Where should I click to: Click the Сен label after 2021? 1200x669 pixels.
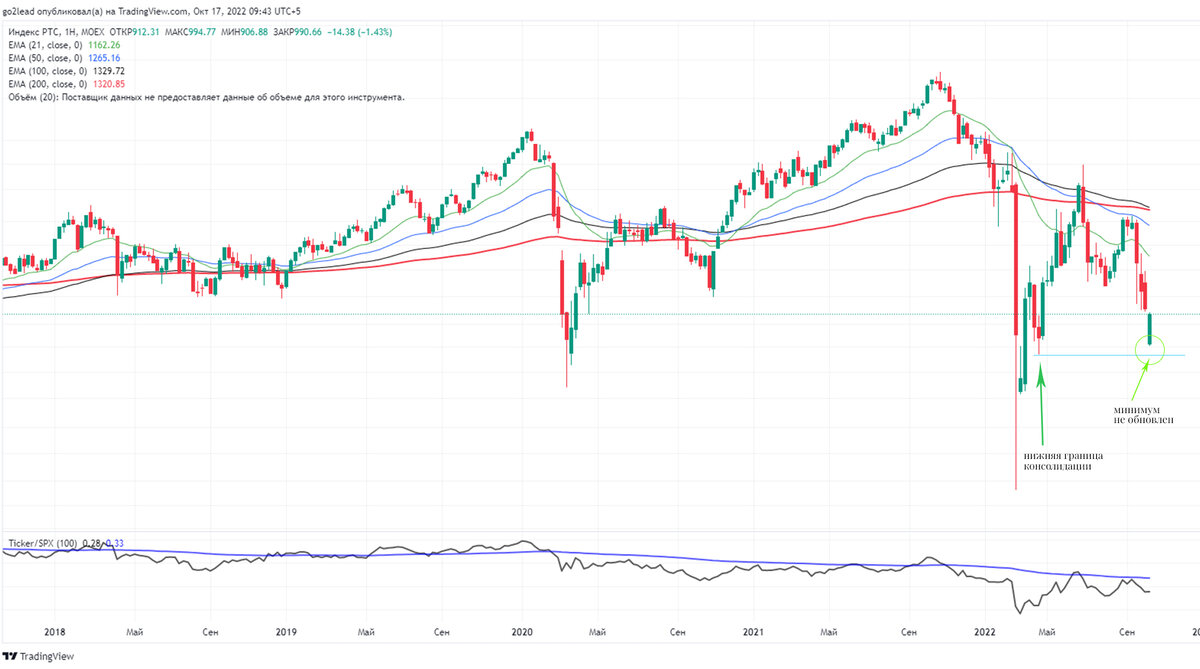click(x=910, y=632)
